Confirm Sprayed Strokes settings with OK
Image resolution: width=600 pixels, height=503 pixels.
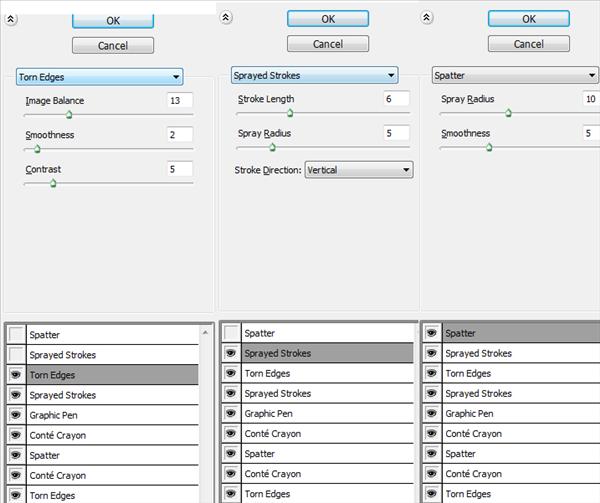coord(328,19)
